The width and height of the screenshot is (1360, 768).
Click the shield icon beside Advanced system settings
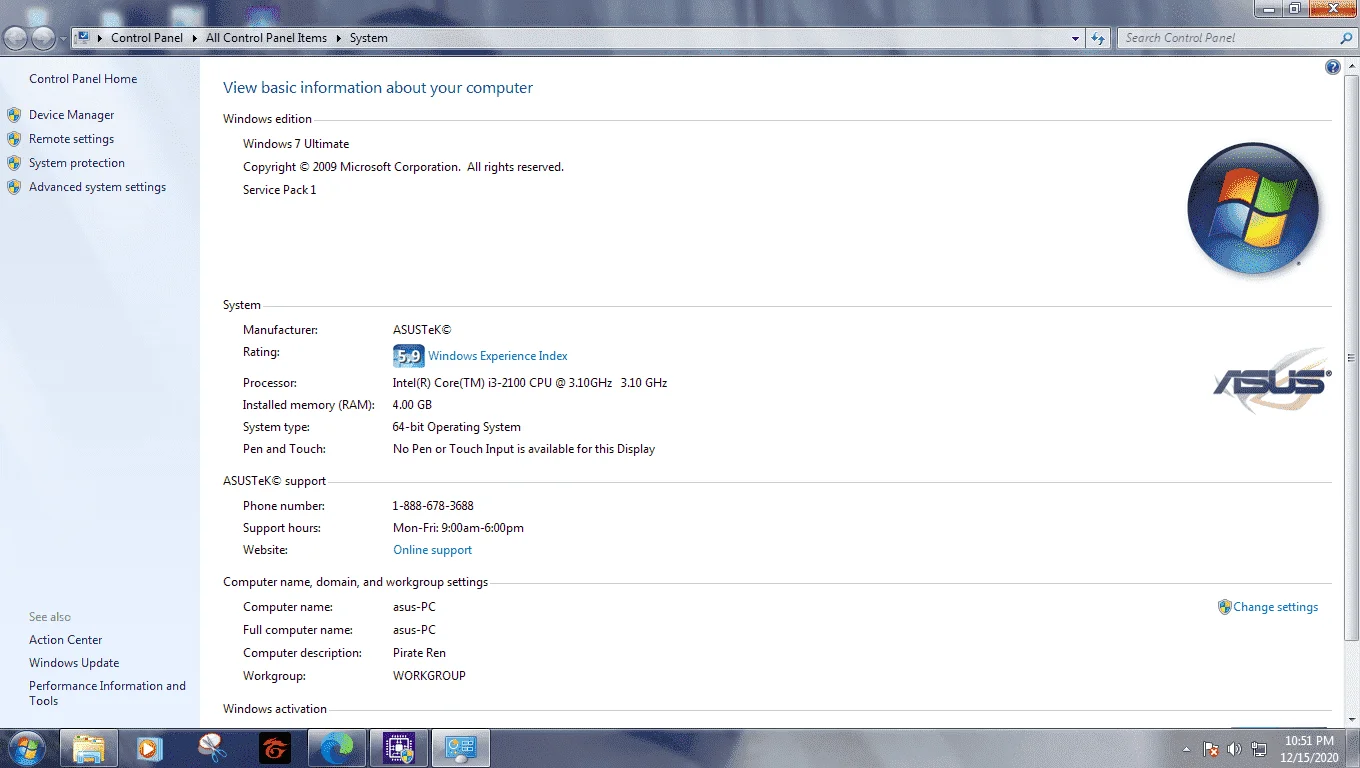pos(14,187)
